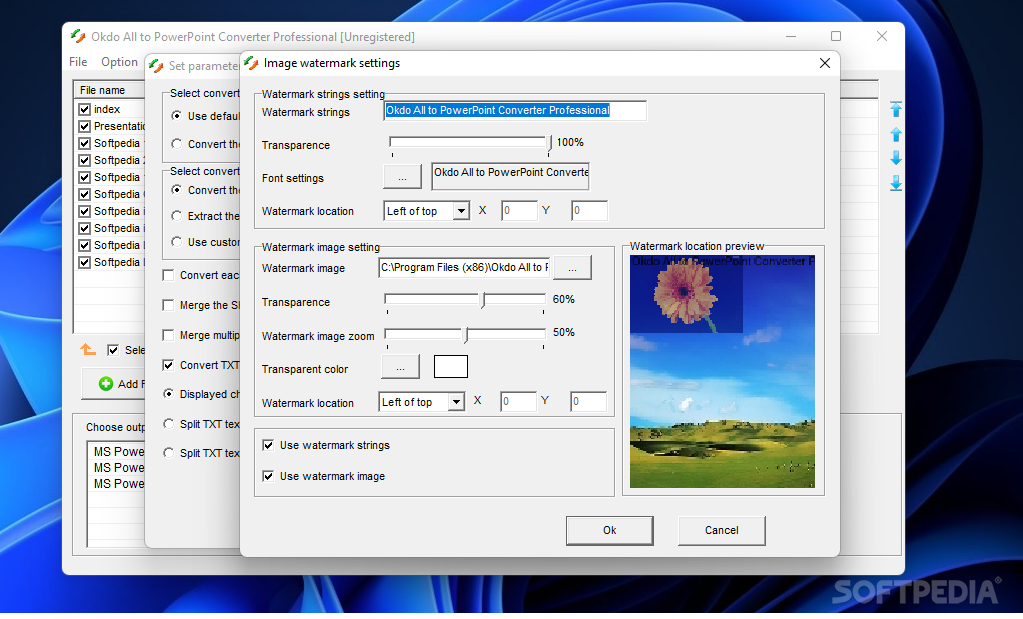1023x619 pixels.
Task: Click Okdo app icon in main title bar
Action: coord(78,37)
